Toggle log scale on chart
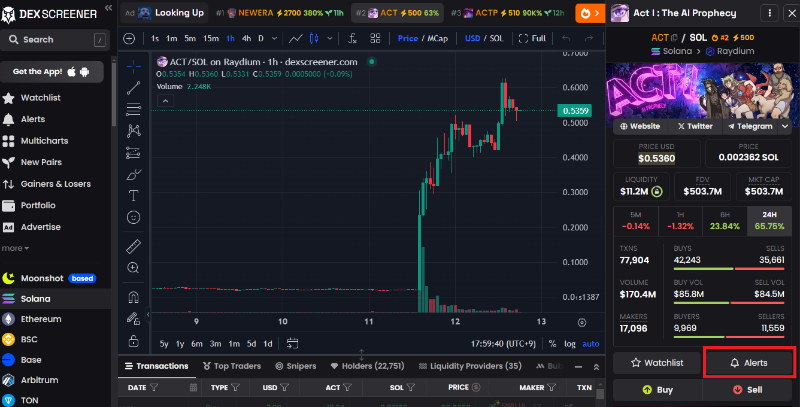800x407 pixels. 570,344
